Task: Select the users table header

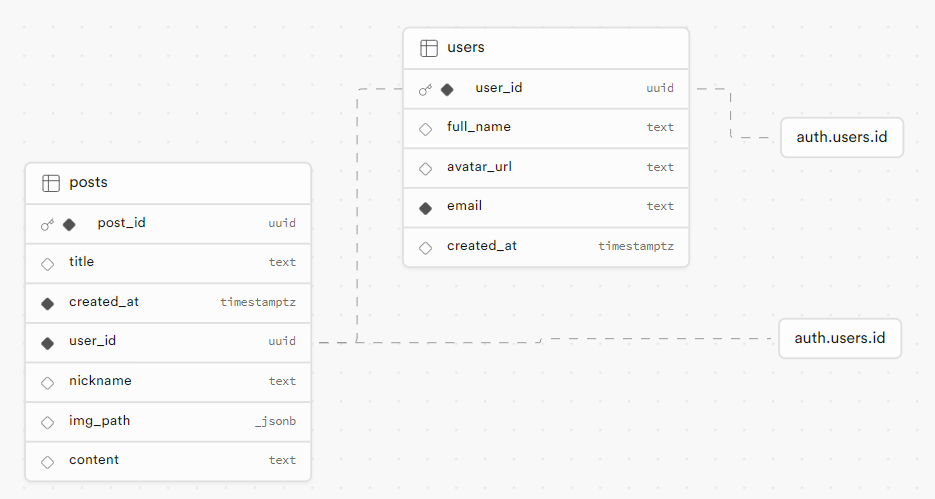Action: 546,48
